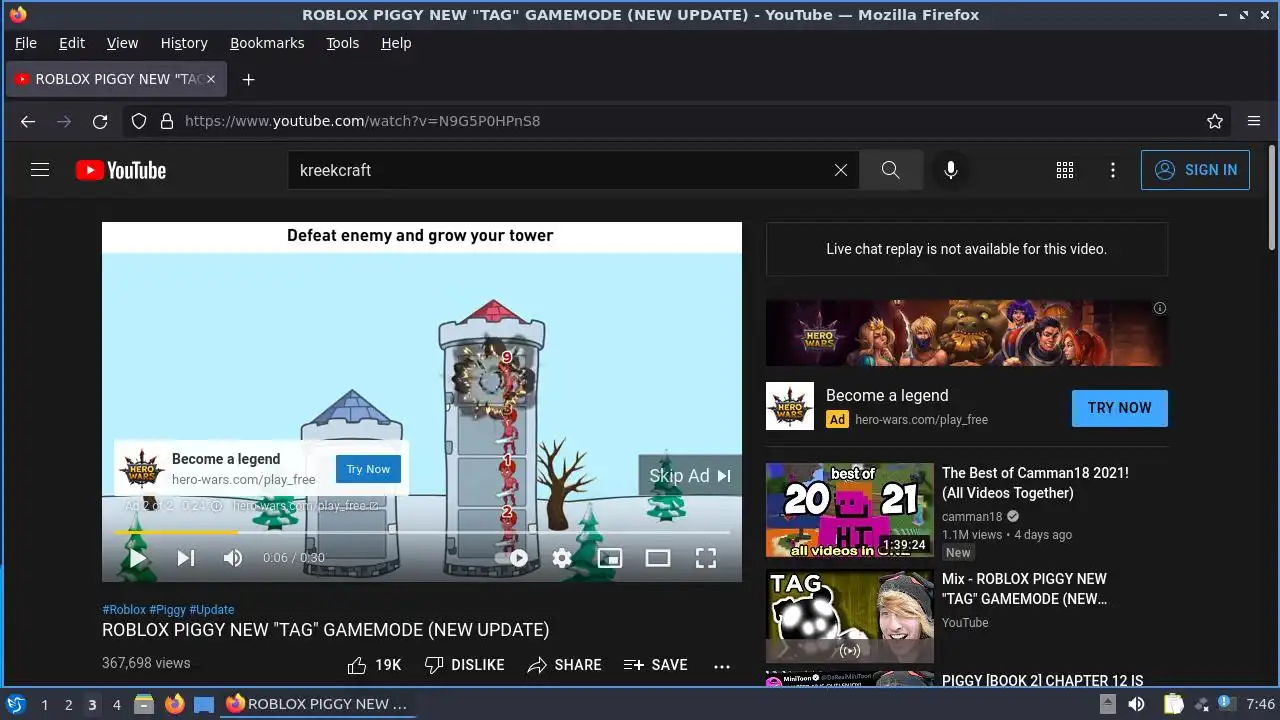Open the Best of Camman18 2021 thumbnail
This screenshot has width=1280, height=720.
coord(850,510)
